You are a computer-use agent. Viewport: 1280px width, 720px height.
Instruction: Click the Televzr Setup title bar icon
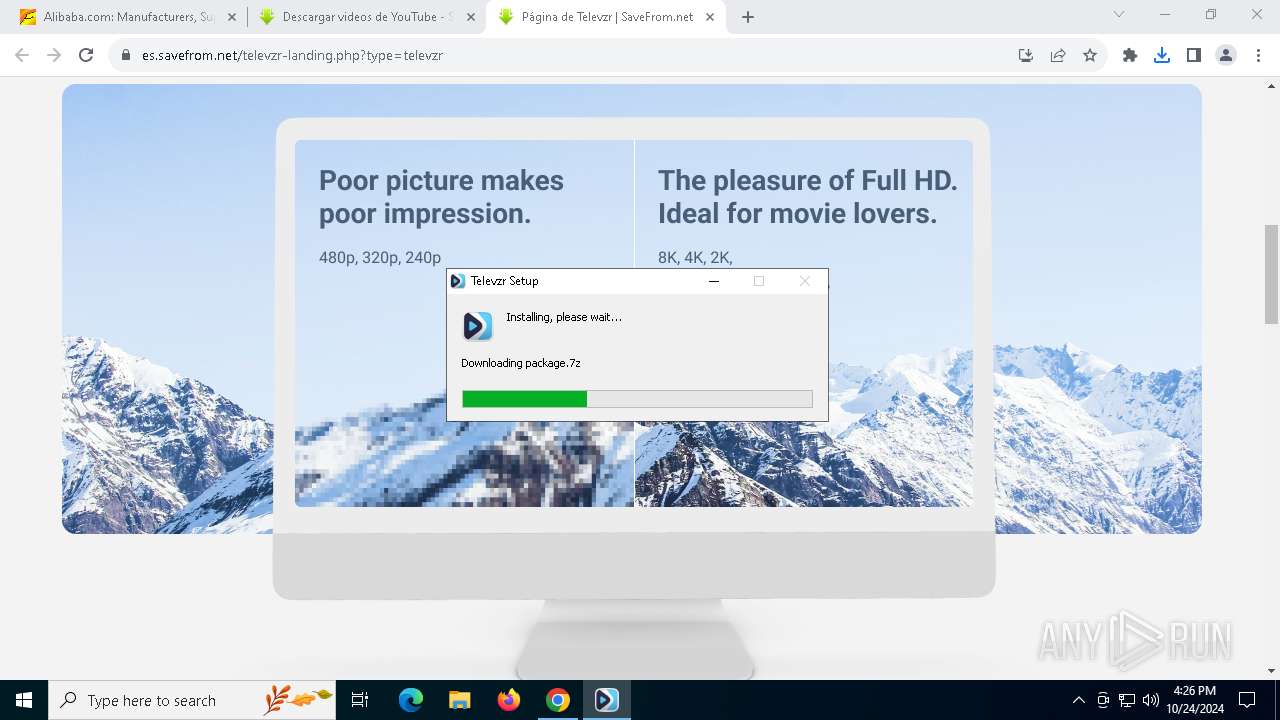[458, 281]
